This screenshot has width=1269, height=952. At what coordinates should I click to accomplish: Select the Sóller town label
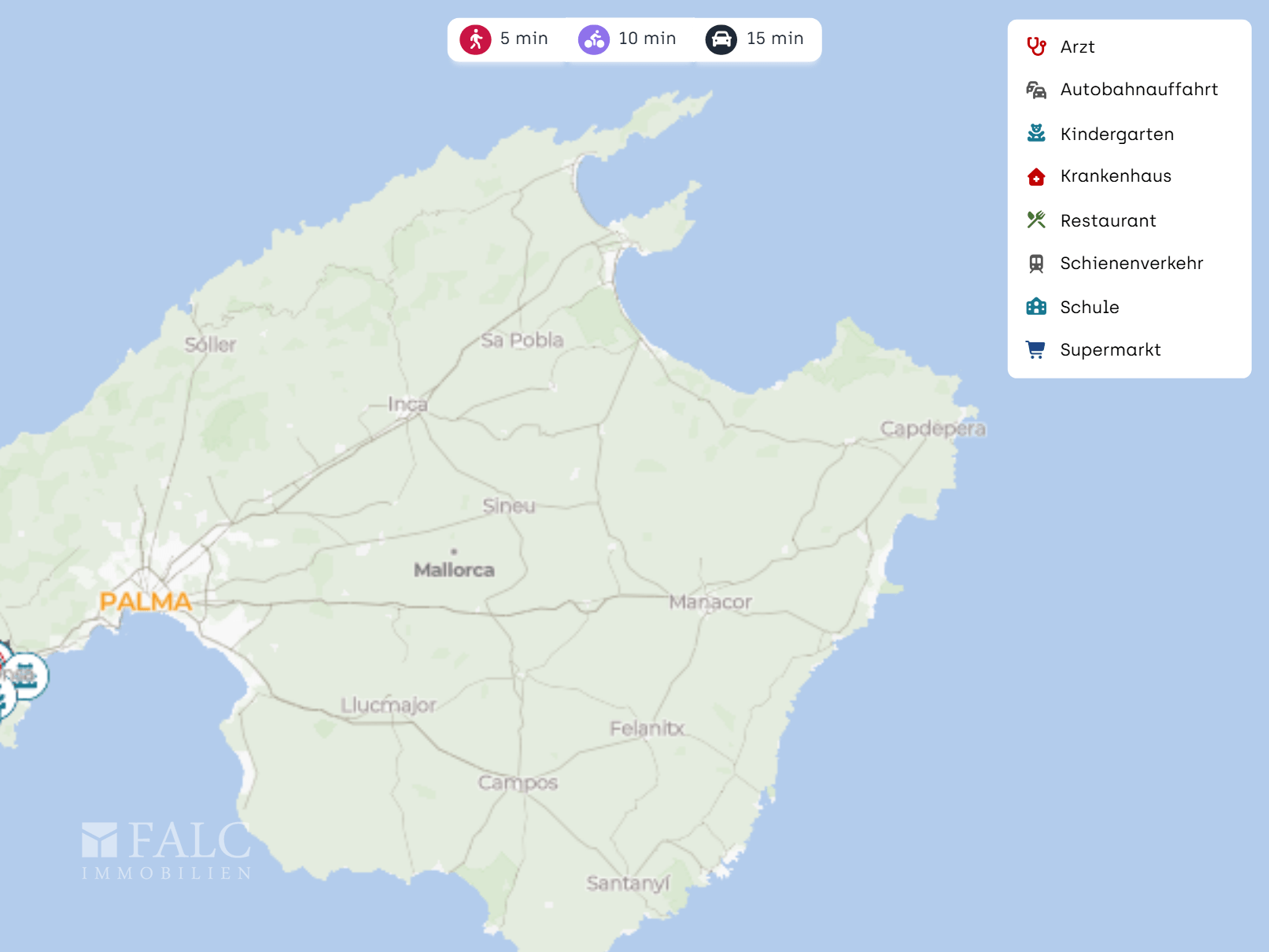click(x=210, y=345)
